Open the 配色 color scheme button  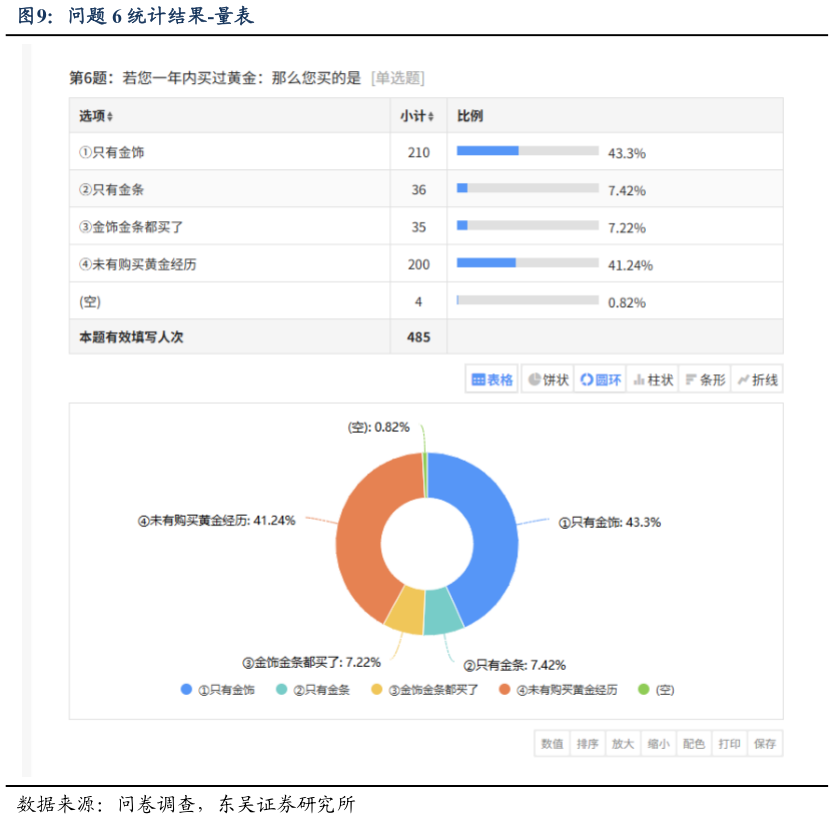pyautogui.click(x=694, y=743)
